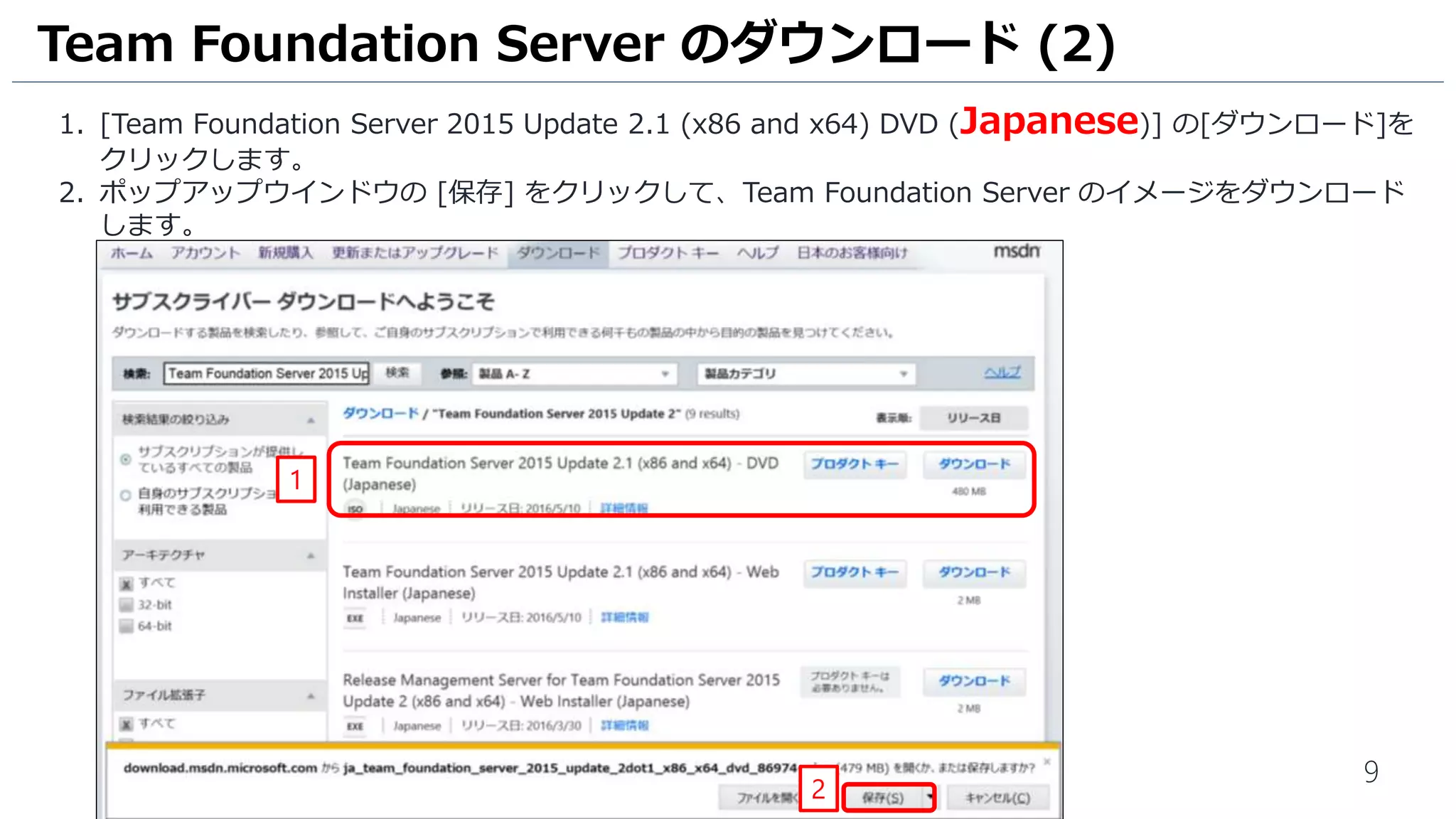Screen dimensions: 1456x819
Task: Click the リリース日 sort button
Action: click(973, 418)
